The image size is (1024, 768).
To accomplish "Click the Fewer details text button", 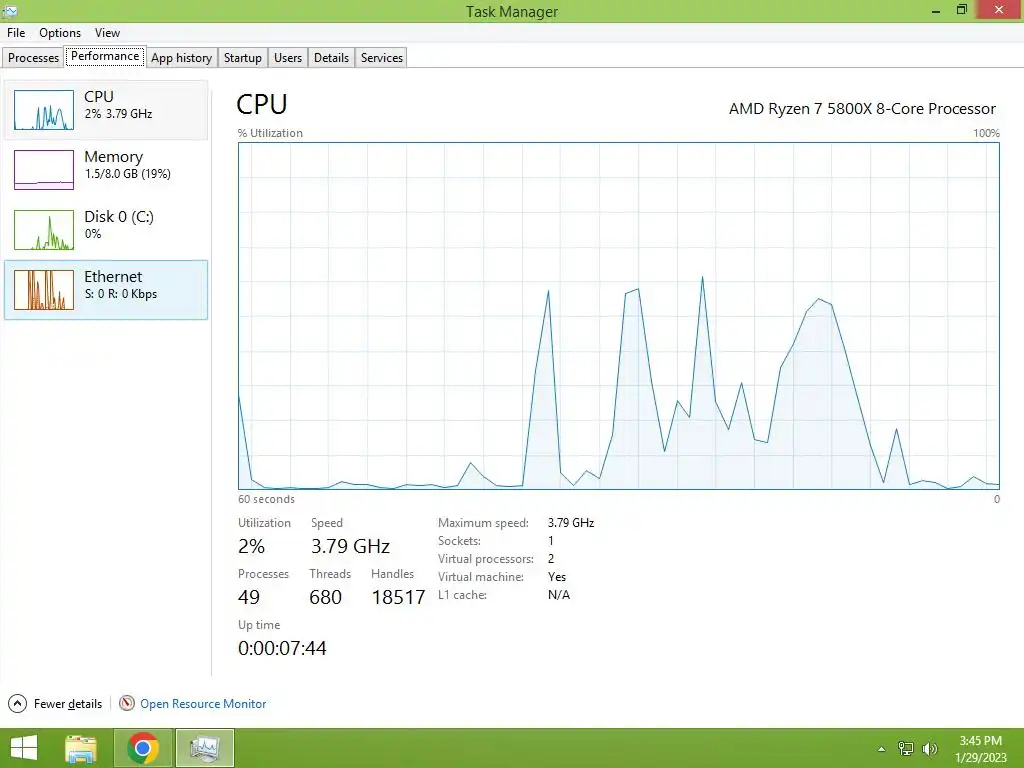I will (68, 703).
